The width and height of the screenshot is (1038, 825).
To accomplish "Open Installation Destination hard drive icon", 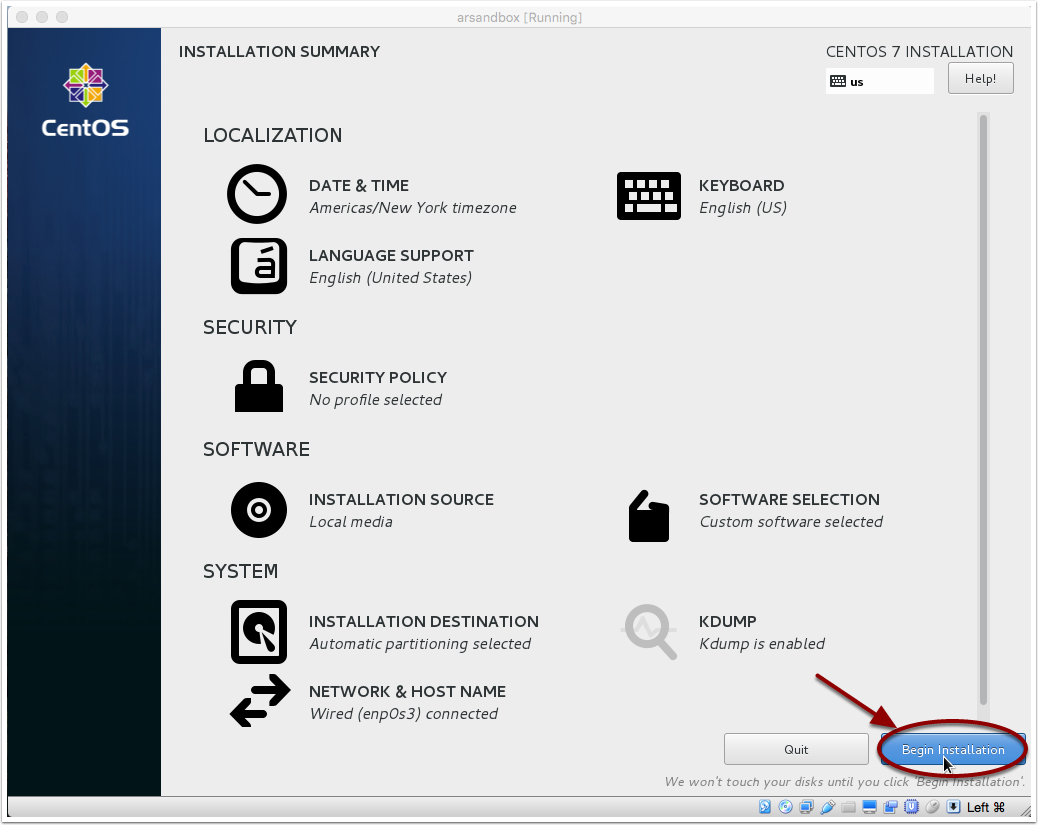I will coord(259,632).
